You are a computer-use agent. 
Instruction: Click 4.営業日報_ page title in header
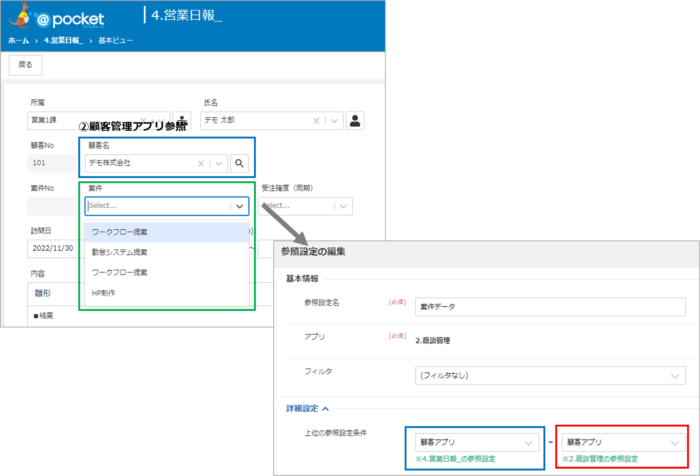coord(187,16)
